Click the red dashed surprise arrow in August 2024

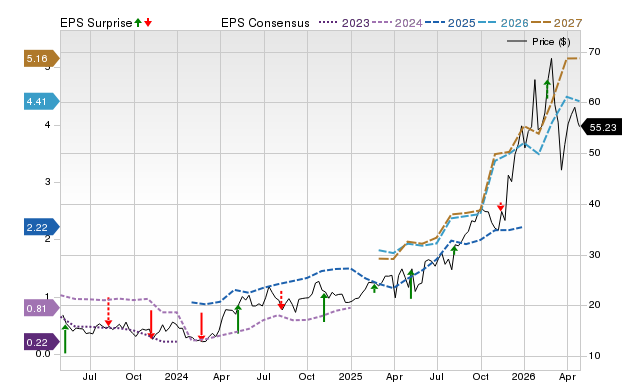[281, 300]
